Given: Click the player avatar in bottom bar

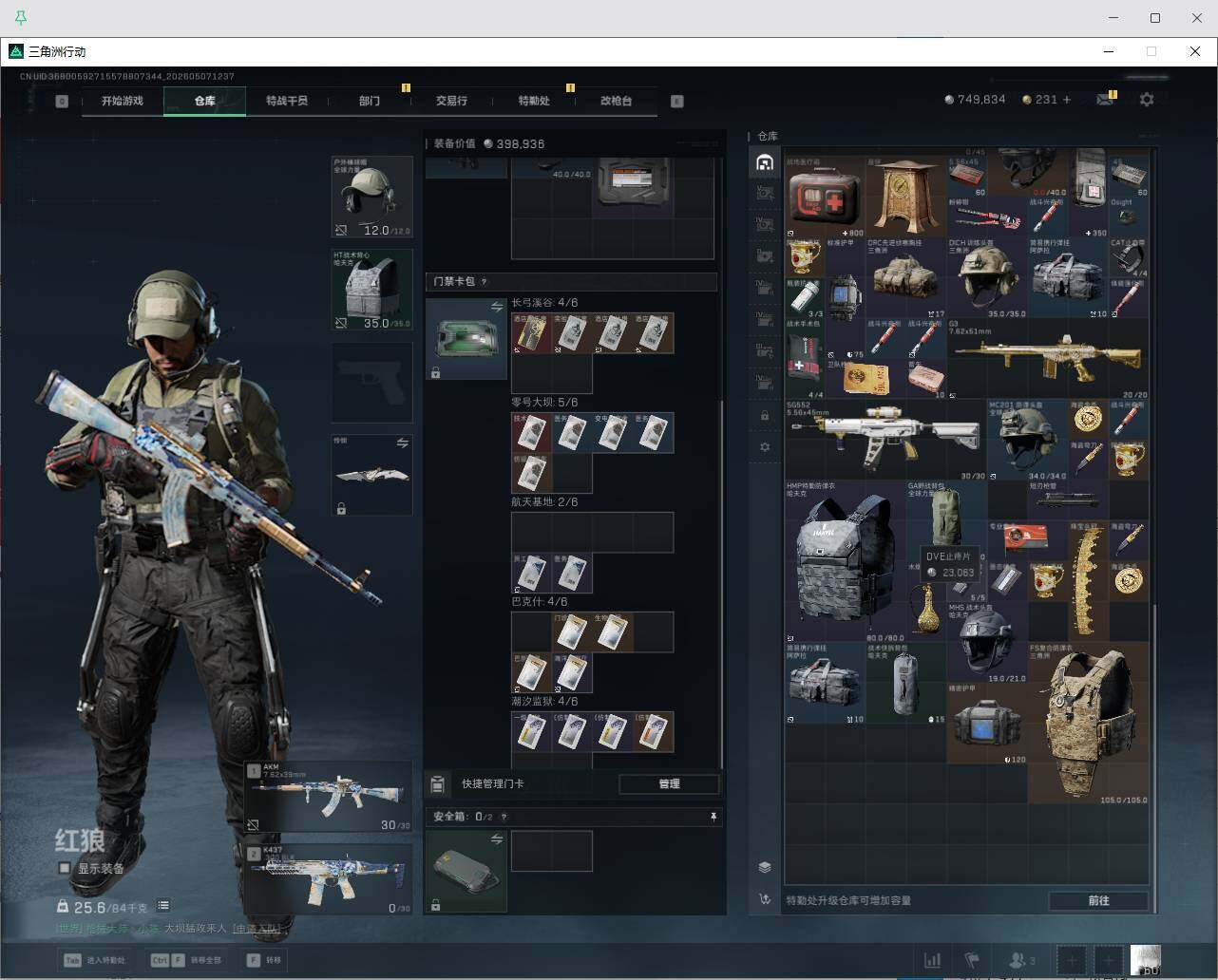Looking at the screenshot, I should click(1145, 959).
